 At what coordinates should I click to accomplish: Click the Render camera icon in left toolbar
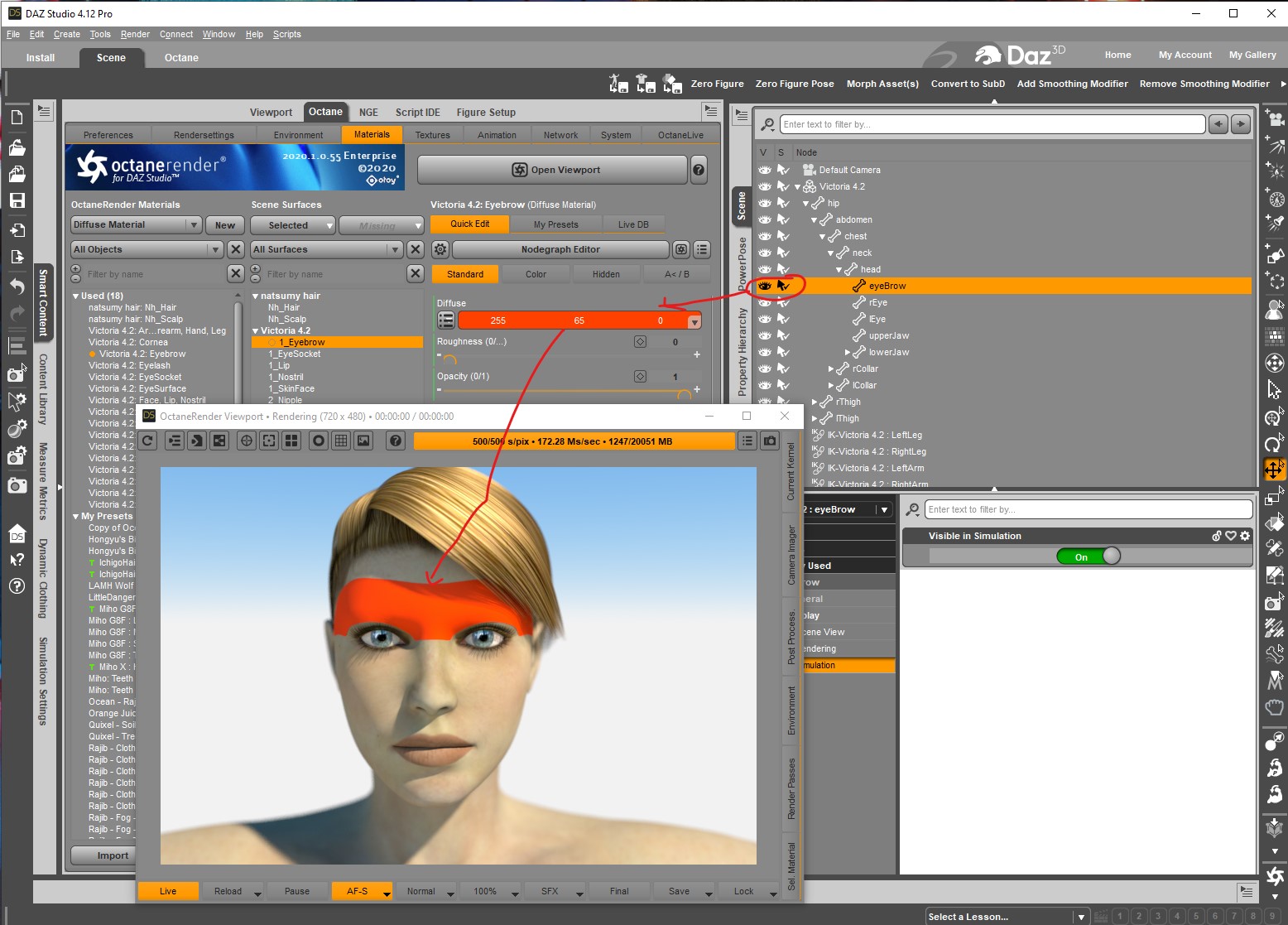17,485
